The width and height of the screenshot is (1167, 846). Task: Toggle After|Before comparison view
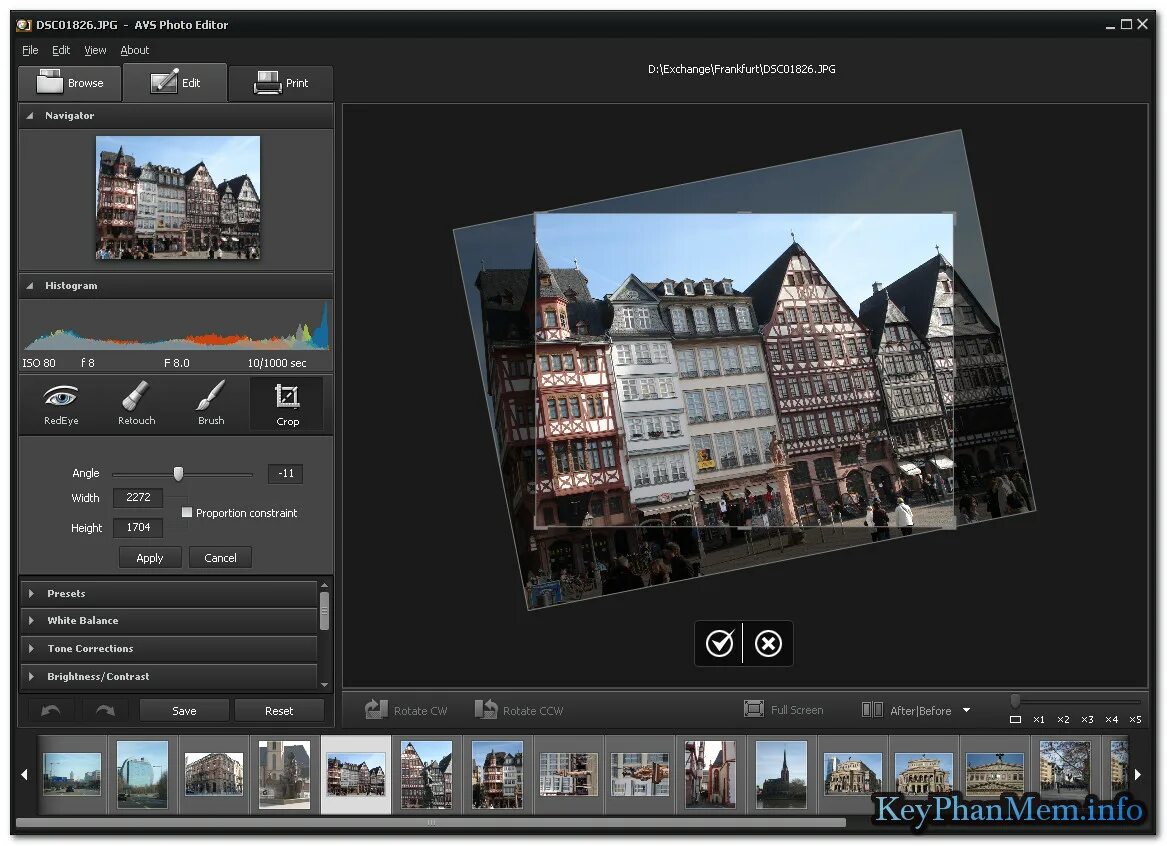[907, 710]
